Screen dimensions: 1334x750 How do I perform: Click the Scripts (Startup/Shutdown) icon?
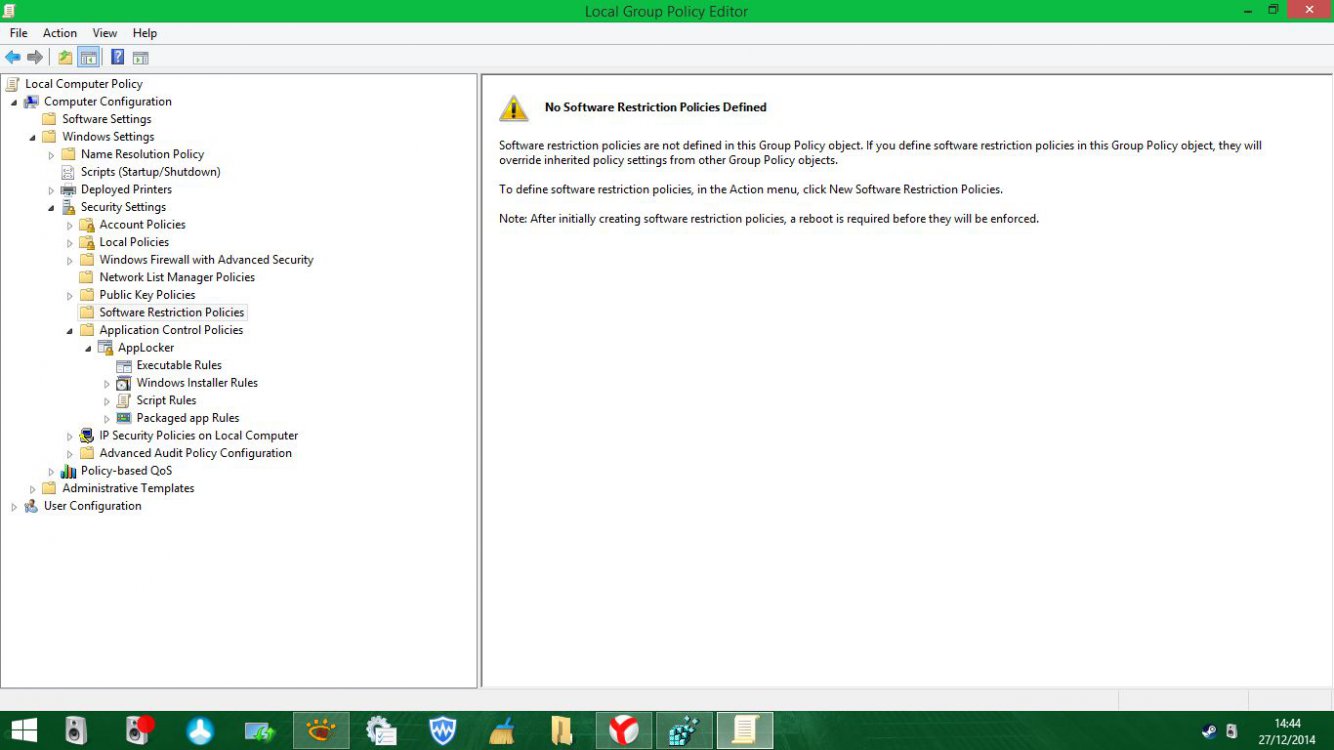[68, 172]
